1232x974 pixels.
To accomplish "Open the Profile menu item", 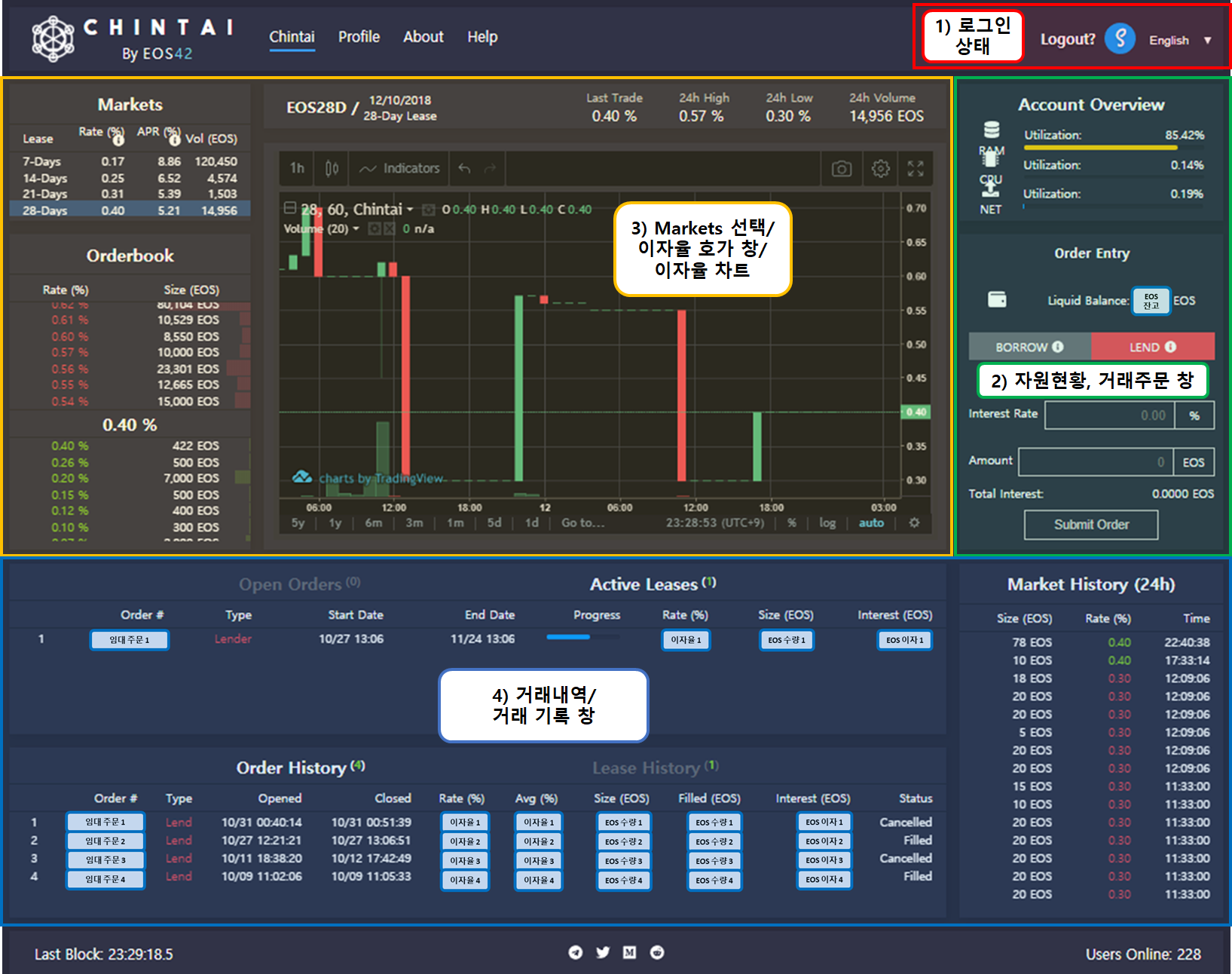I will (x=359, y=37).
